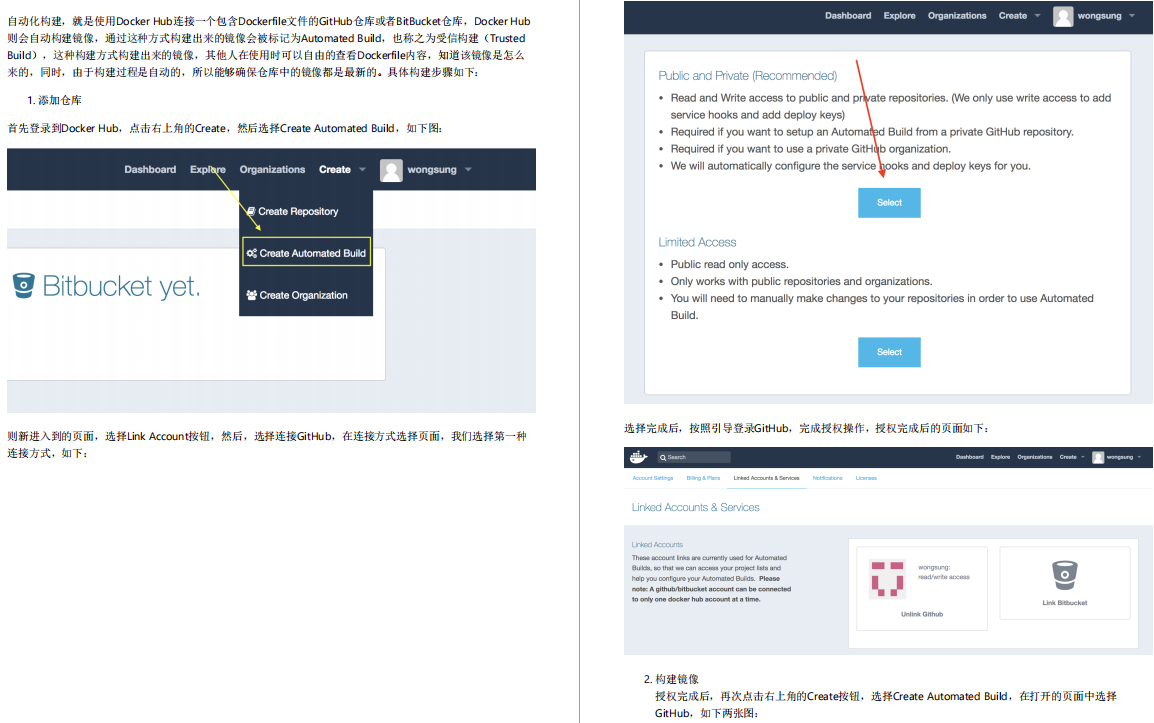Open Organizations on Linked Accounts page navbar
The height and width of the screenshot is (723, 1154).
[1035, 457]
